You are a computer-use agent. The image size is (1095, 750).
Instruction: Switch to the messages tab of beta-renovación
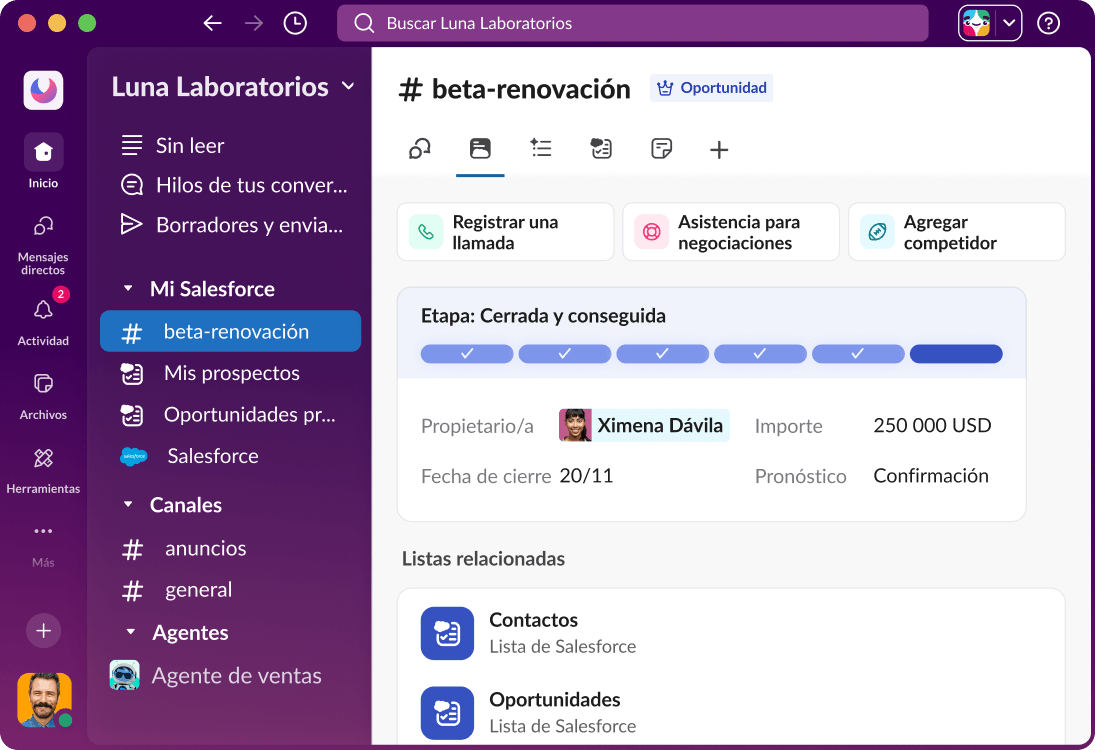(x=419, y=148)
